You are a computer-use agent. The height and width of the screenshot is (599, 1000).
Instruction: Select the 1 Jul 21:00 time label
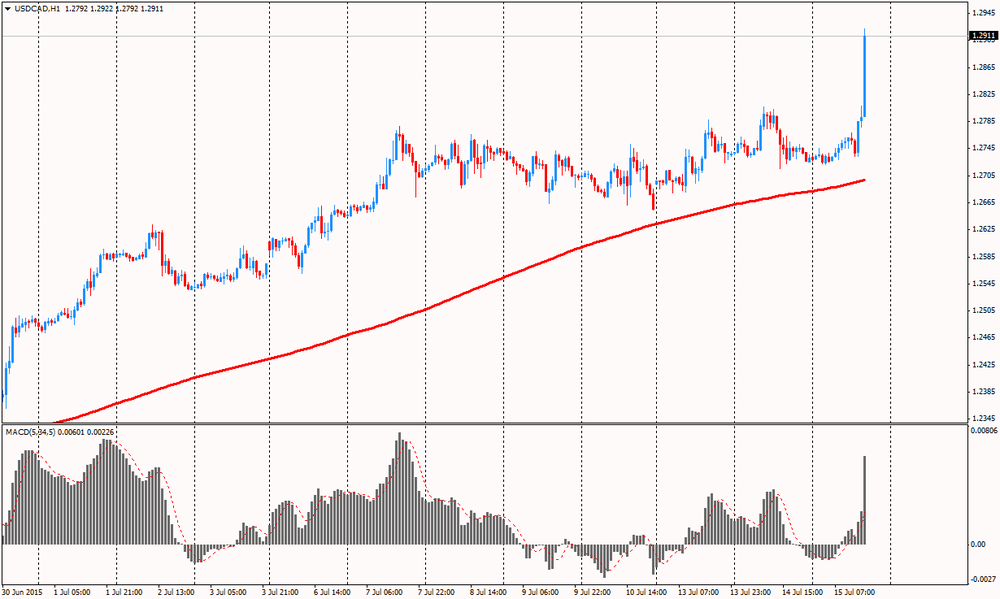[124, 593]
